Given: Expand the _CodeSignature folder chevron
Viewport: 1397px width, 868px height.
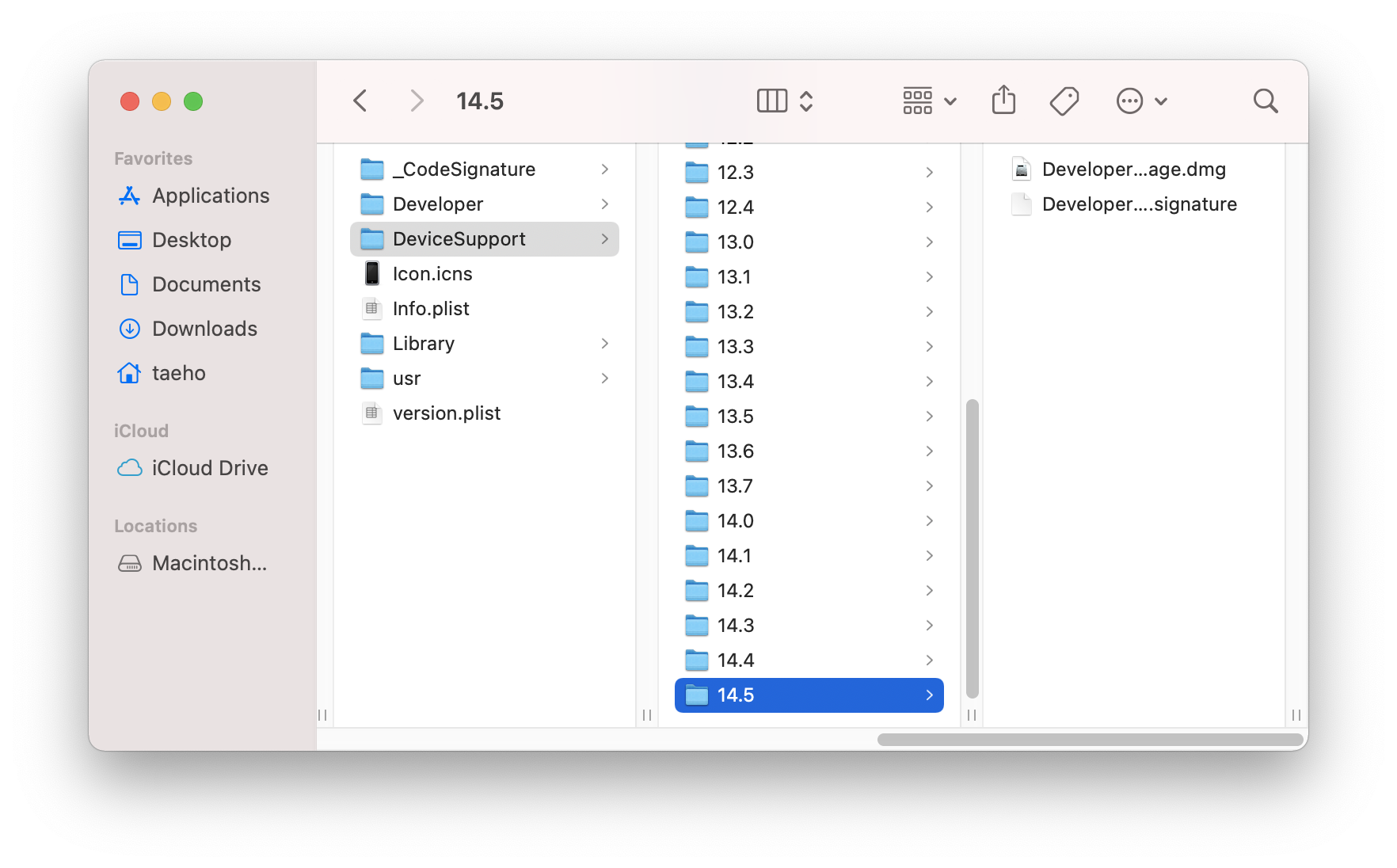Looking at the screenshot, I should (605, 169).
